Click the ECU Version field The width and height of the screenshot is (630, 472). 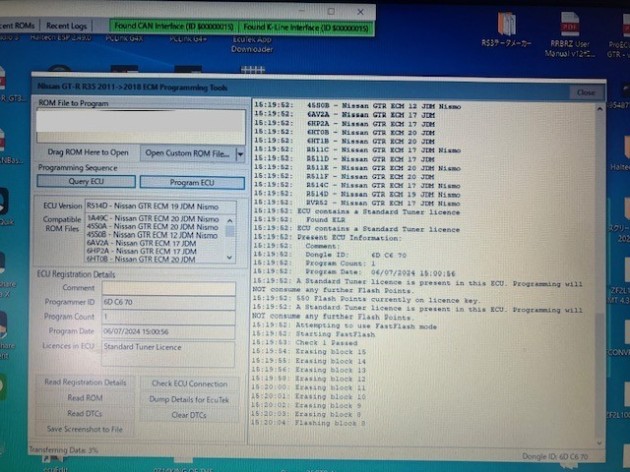(x=160, y=206)
